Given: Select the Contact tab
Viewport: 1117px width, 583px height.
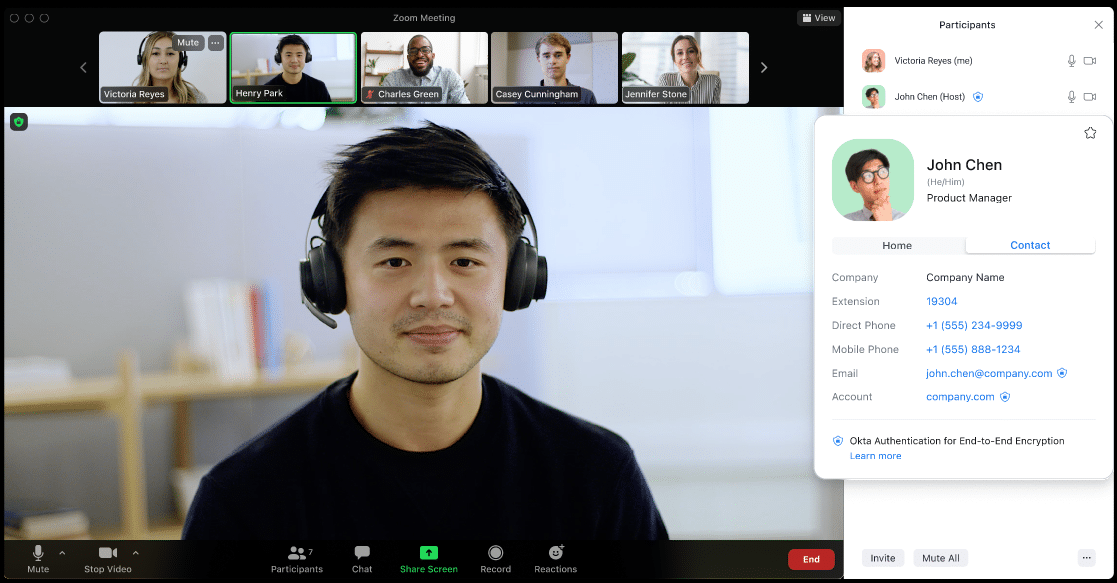Looking at the screenshot, I should pos(1030,245).
